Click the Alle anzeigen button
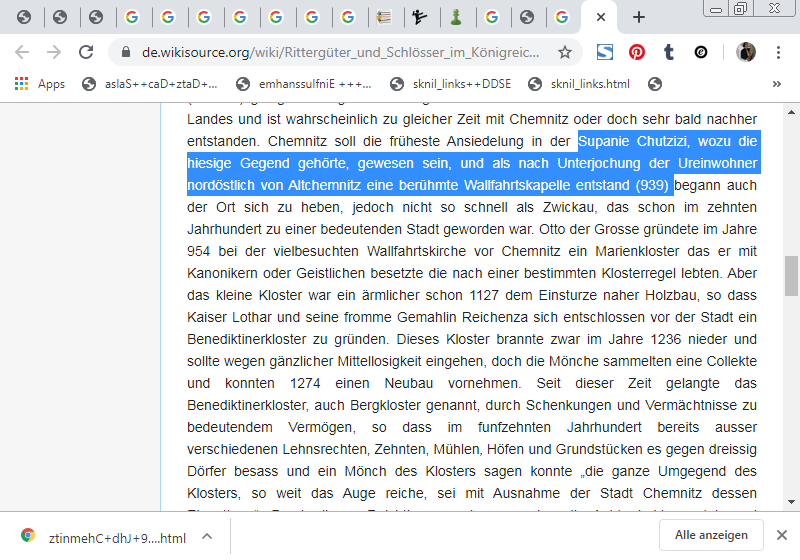This screenshot has height=560, width=800. point(711,535)
